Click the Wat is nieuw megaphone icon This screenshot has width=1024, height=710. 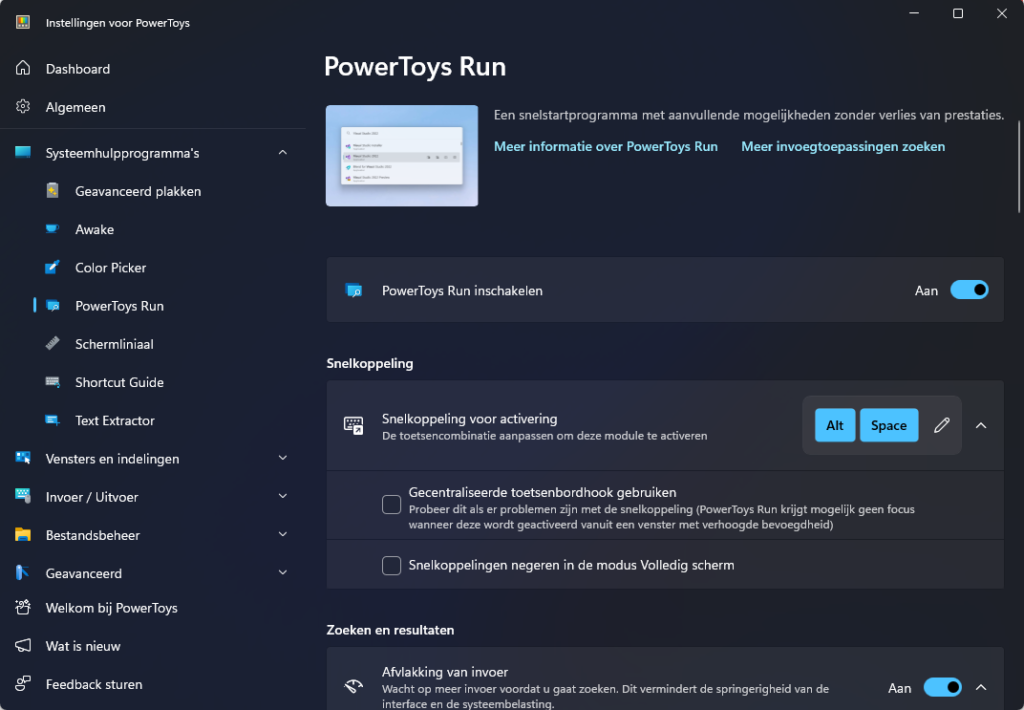point(23,645)
